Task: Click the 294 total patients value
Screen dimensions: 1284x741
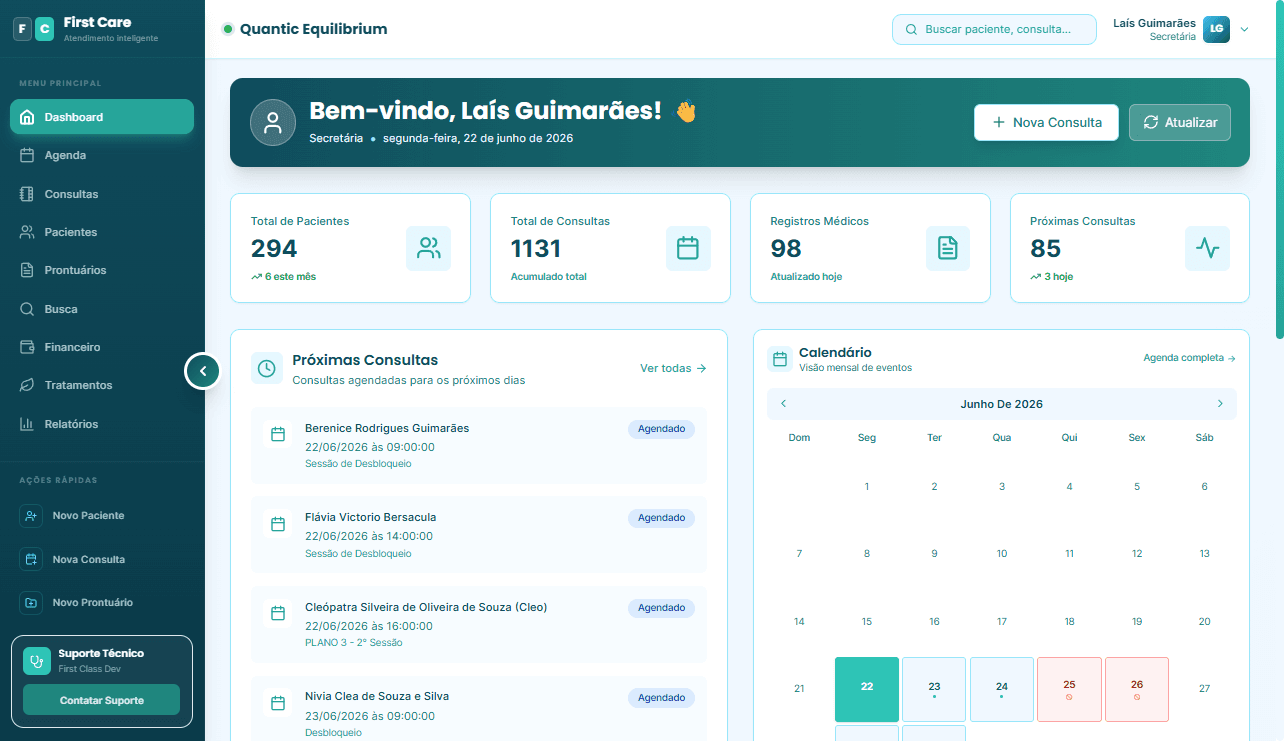Action: [274, 249]
